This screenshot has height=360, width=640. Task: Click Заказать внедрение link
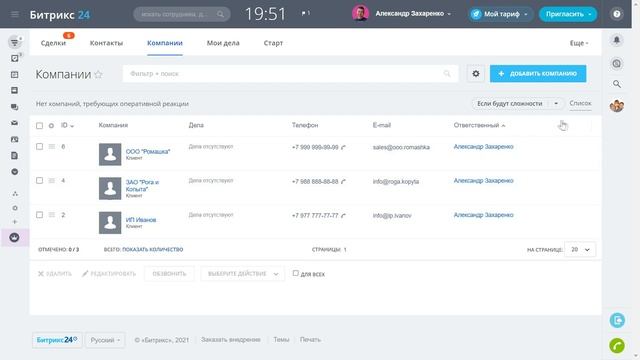(231, 340)
